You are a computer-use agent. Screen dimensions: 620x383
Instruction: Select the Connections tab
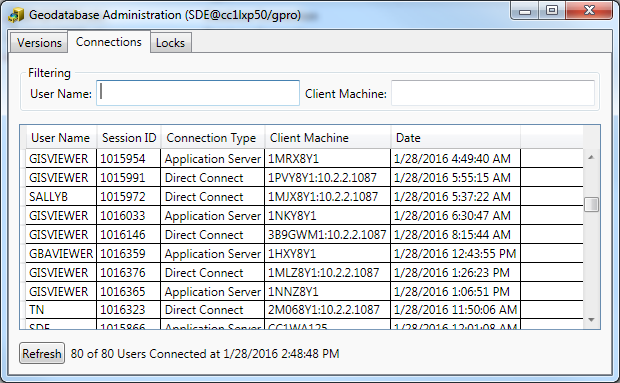click(109, 42)
